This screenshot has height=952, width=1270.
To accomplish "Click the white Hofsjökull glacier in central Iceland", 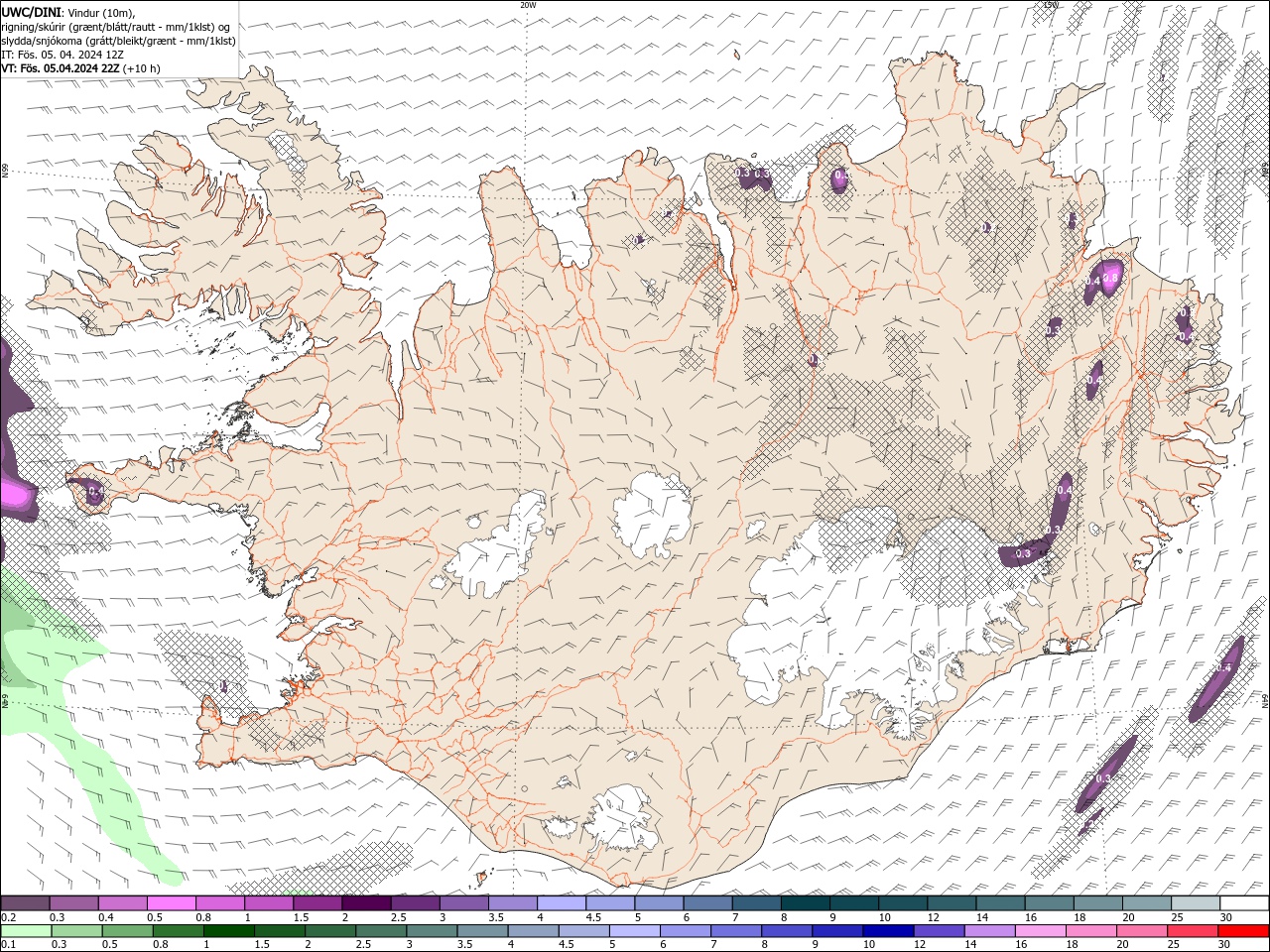I will click(x=652, y=513).
